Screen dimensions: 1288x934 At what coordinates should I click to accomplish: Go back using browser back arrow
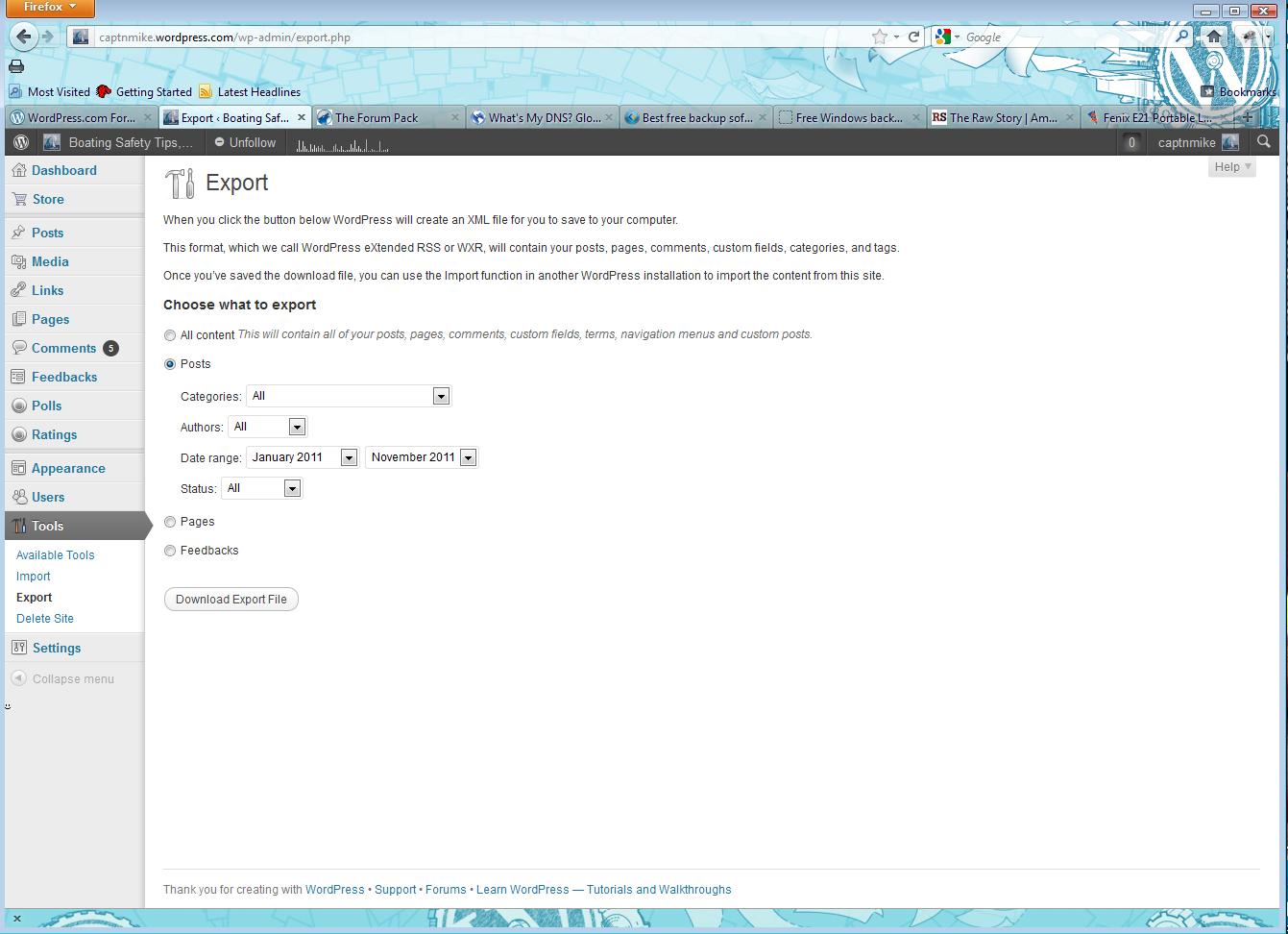click(x=23, y=37)
